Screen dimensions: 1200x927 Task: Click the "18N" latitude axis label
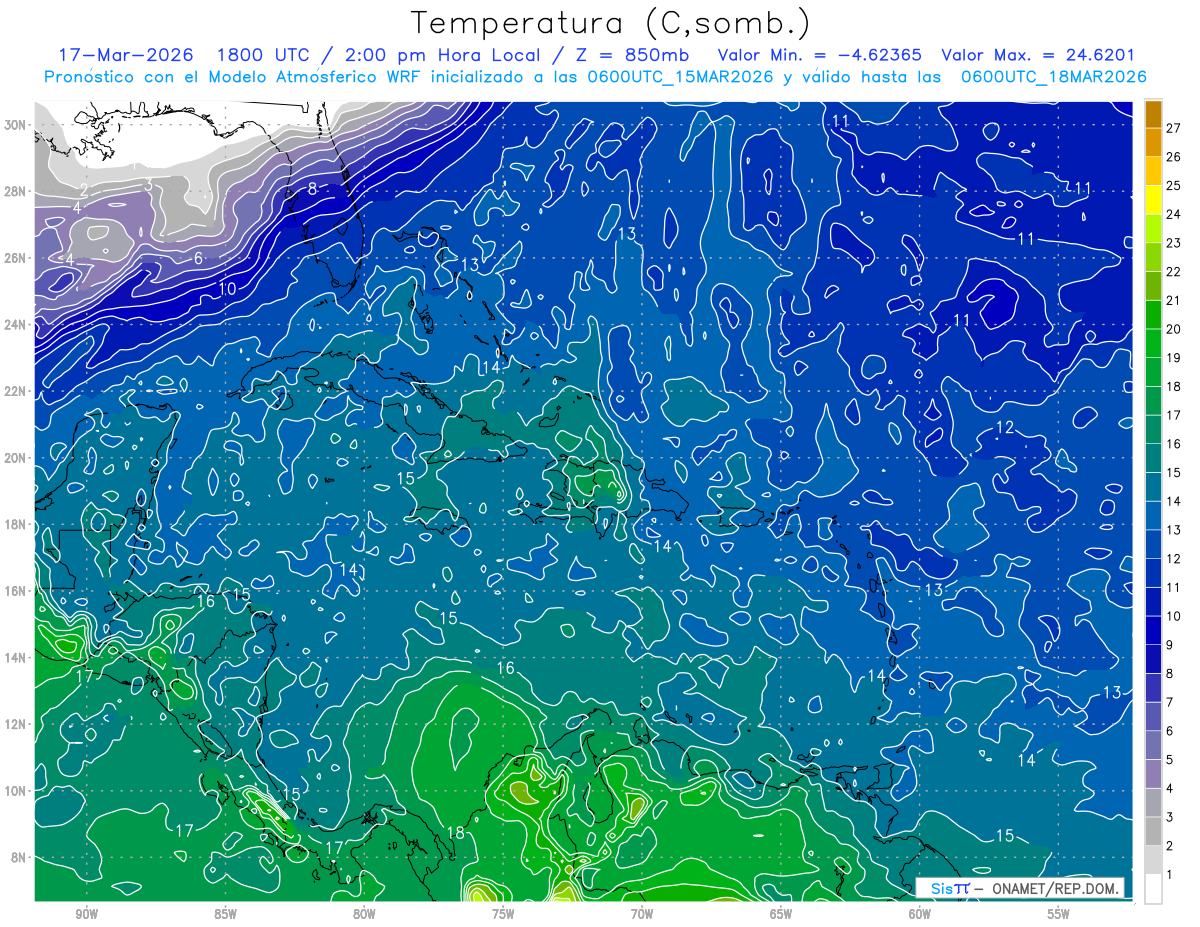pos(16,524)
